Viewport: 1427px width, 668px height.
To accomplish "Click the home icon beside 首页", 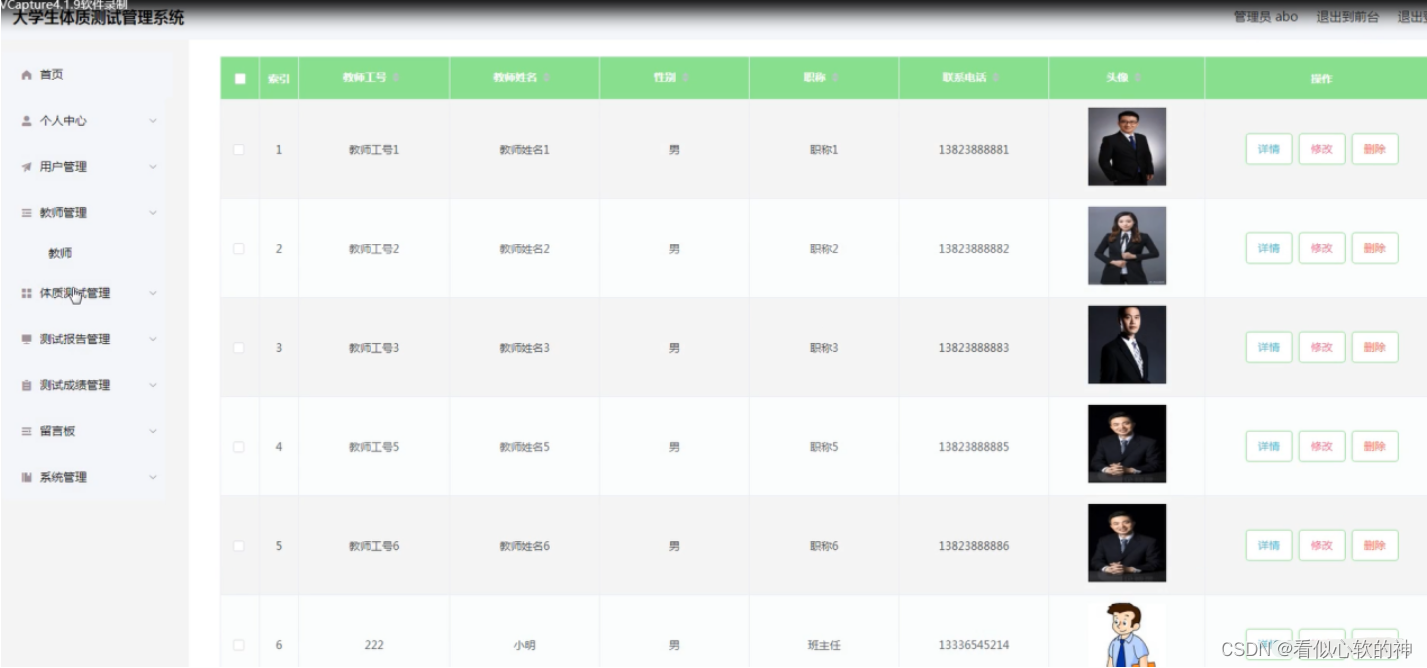I will click(27, 75).
